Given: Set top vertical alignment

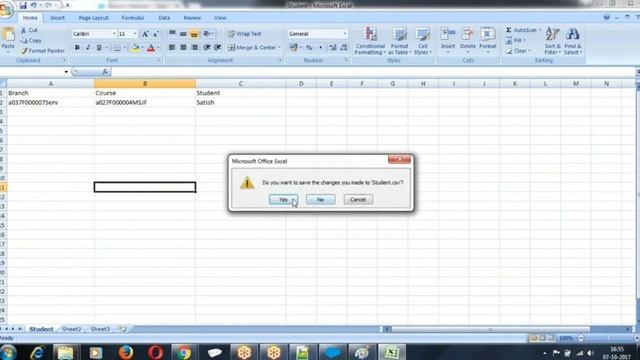Looking at the screenshot, I should [x=172, y=33].
